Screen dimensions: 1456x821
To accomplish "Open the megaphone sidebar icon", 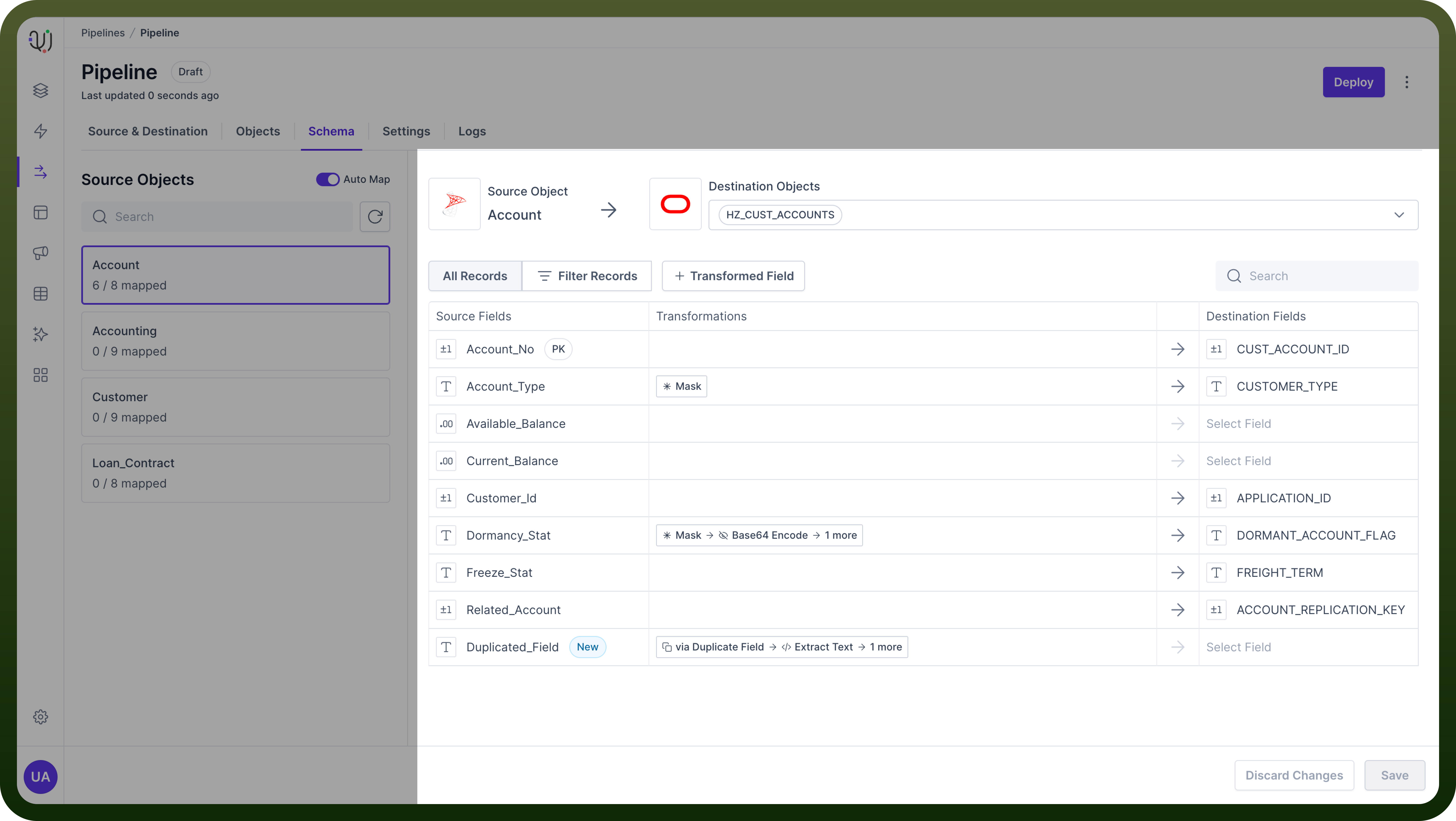I will (41, 253).
